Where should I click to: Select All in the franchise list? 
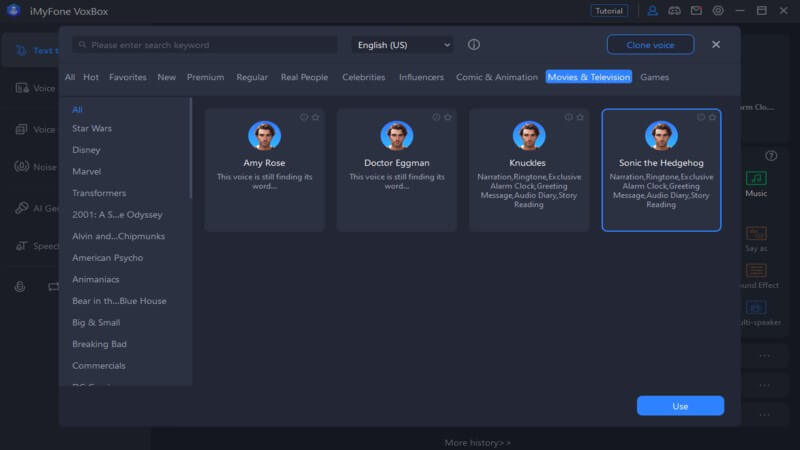pyautogui.click(x=77, y=110)
